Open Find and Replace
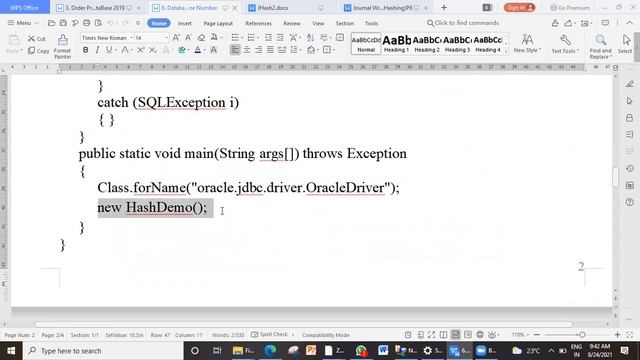Viewport: 640px width, 360px height. 600,47
